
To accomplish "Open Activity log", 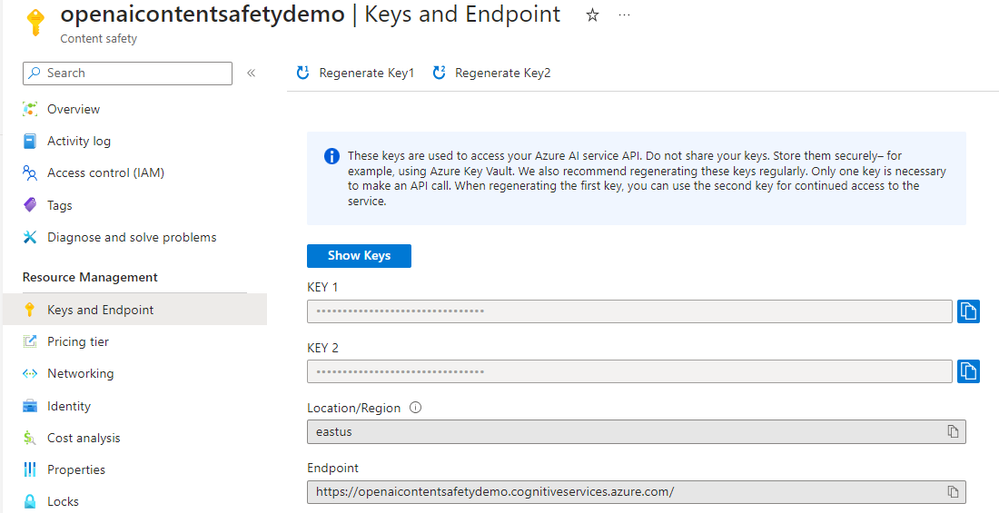I will tap(78, 141).
